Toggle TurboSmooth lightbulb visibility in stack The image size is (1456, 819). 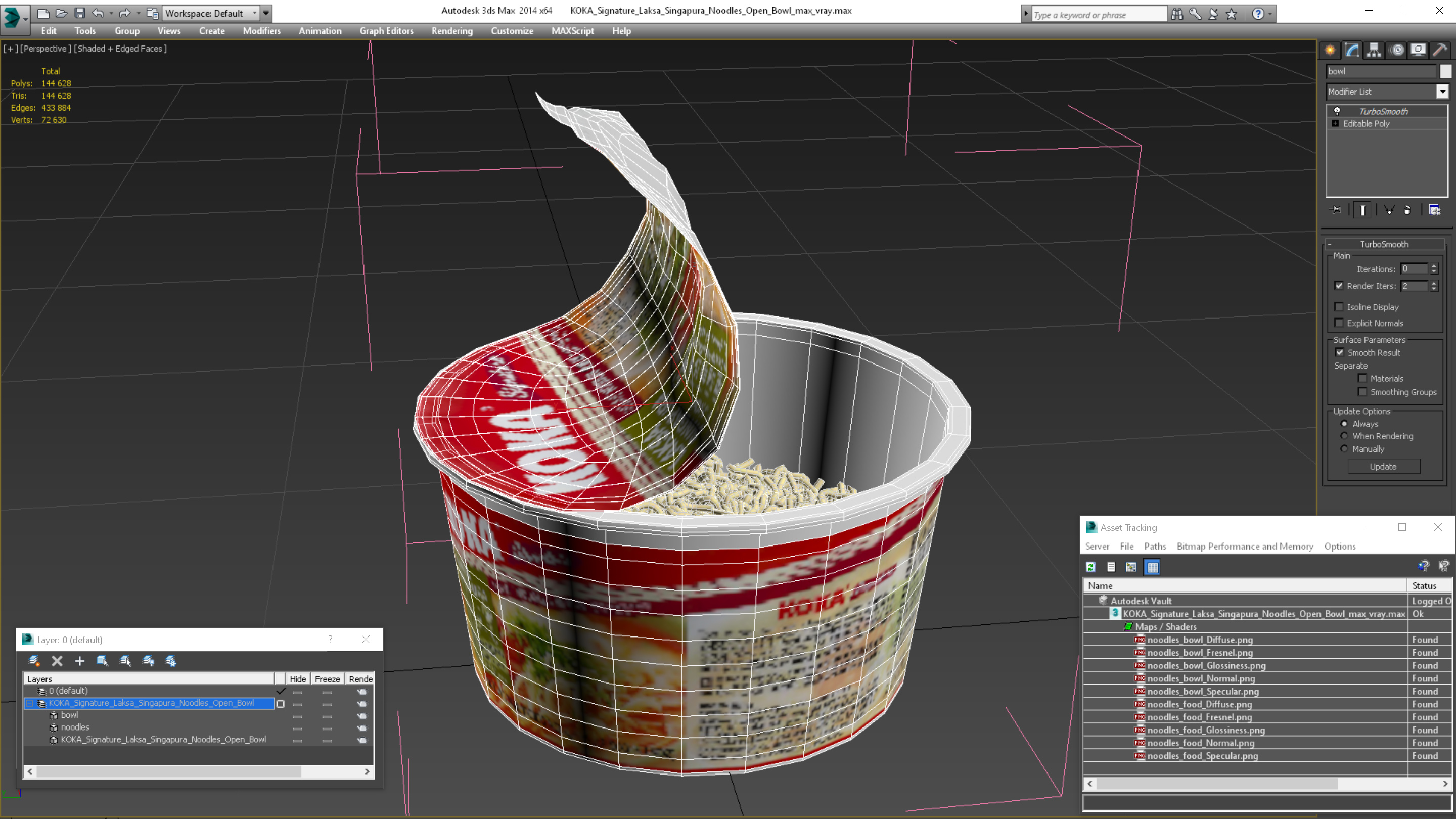(x=1337, y=111)
